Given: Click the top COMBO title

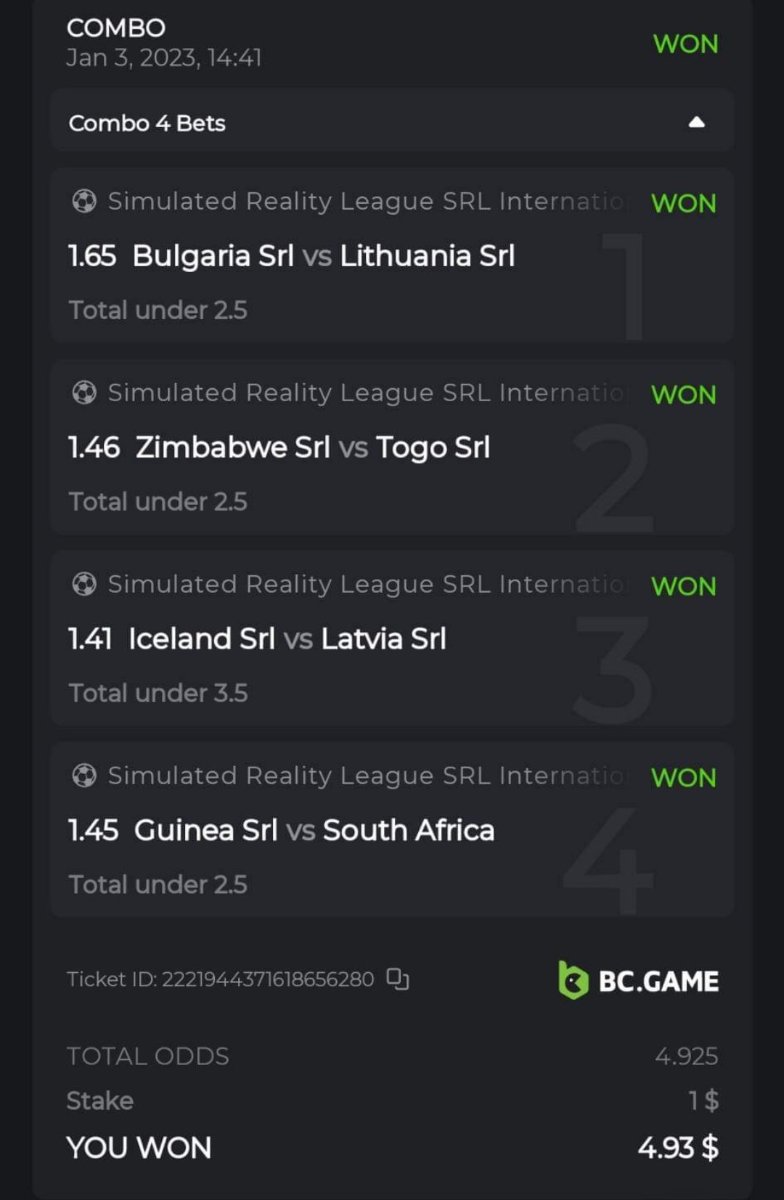Looking at the screenshot, I should pos(116,28).
